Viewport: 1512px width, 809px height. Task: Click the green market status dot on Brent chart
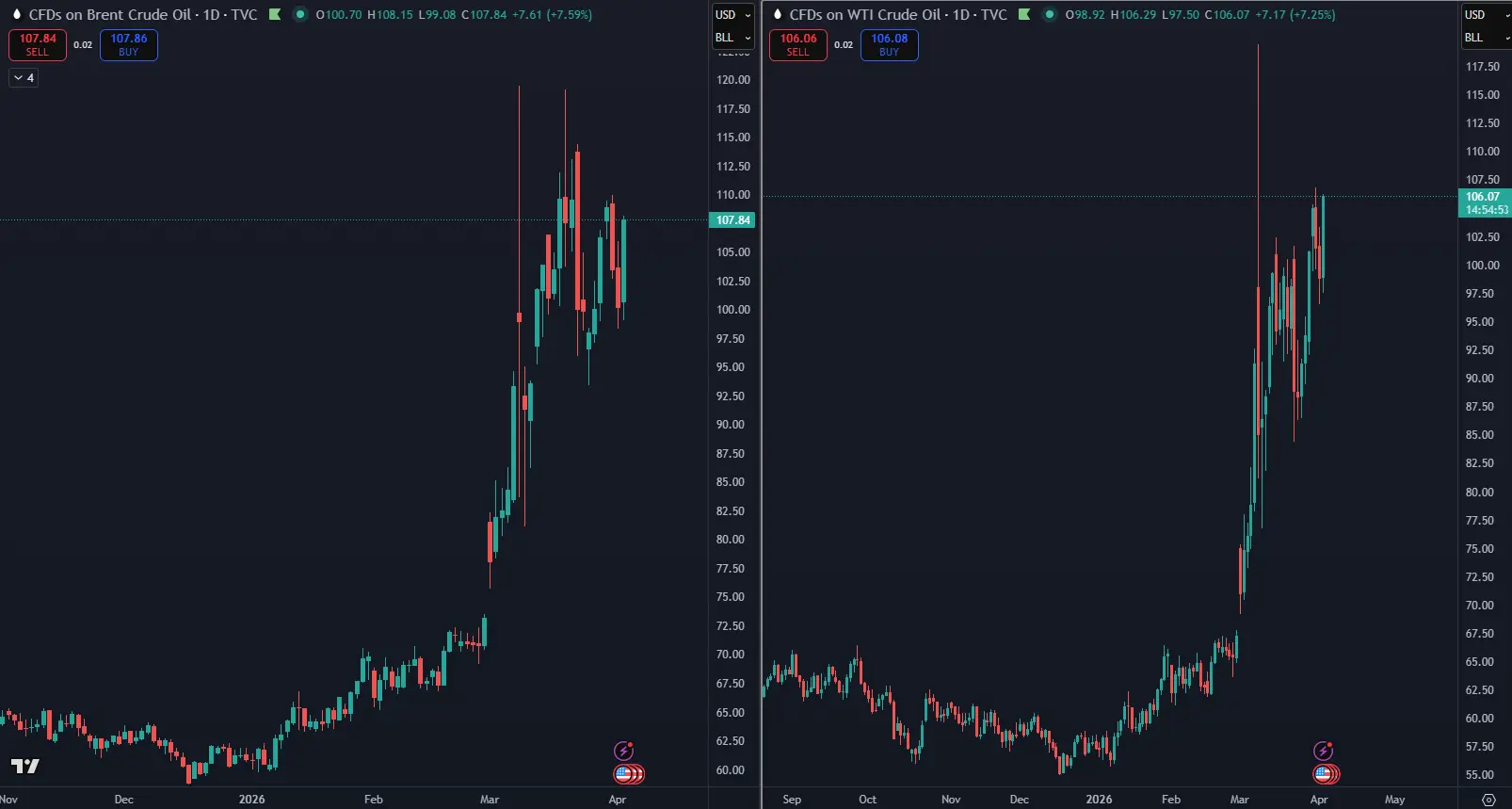coord(299,14)
